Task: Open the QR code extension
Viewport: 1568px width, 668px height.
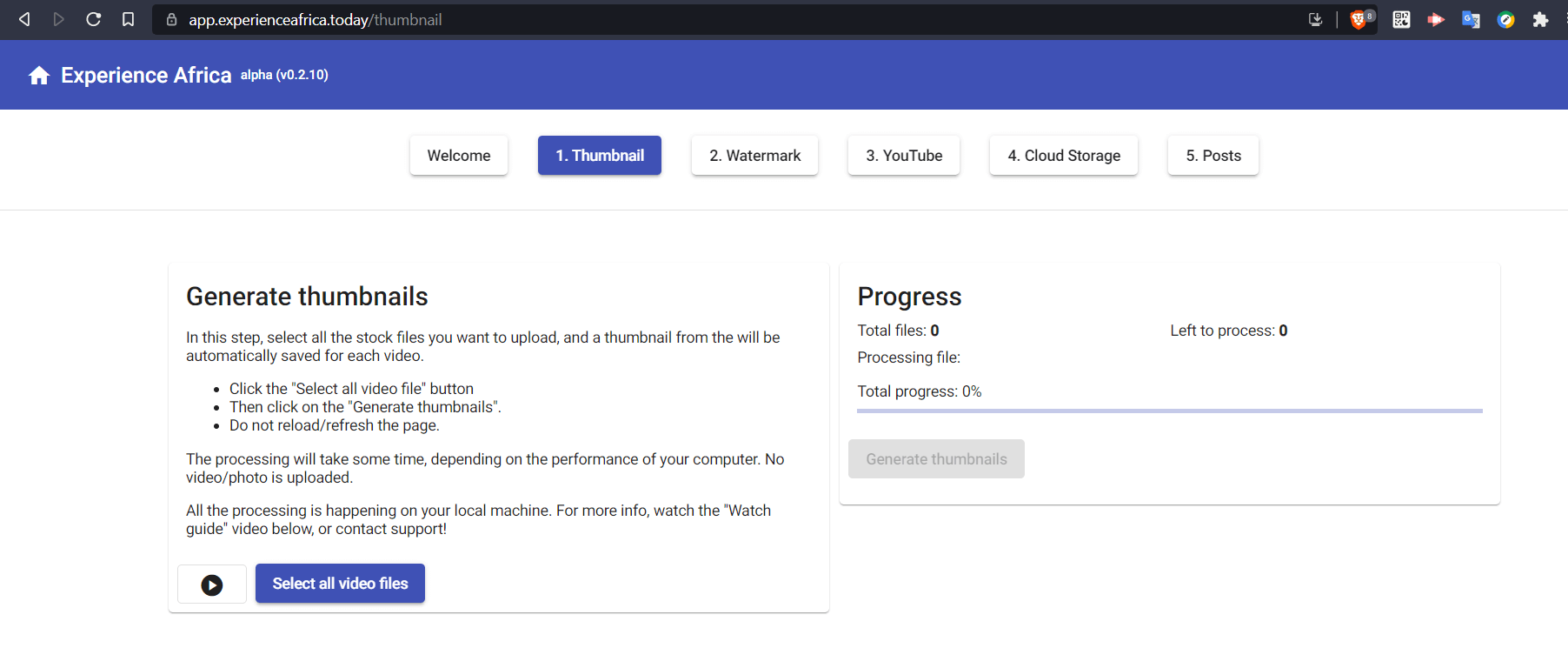Action: click(1401, 20)
